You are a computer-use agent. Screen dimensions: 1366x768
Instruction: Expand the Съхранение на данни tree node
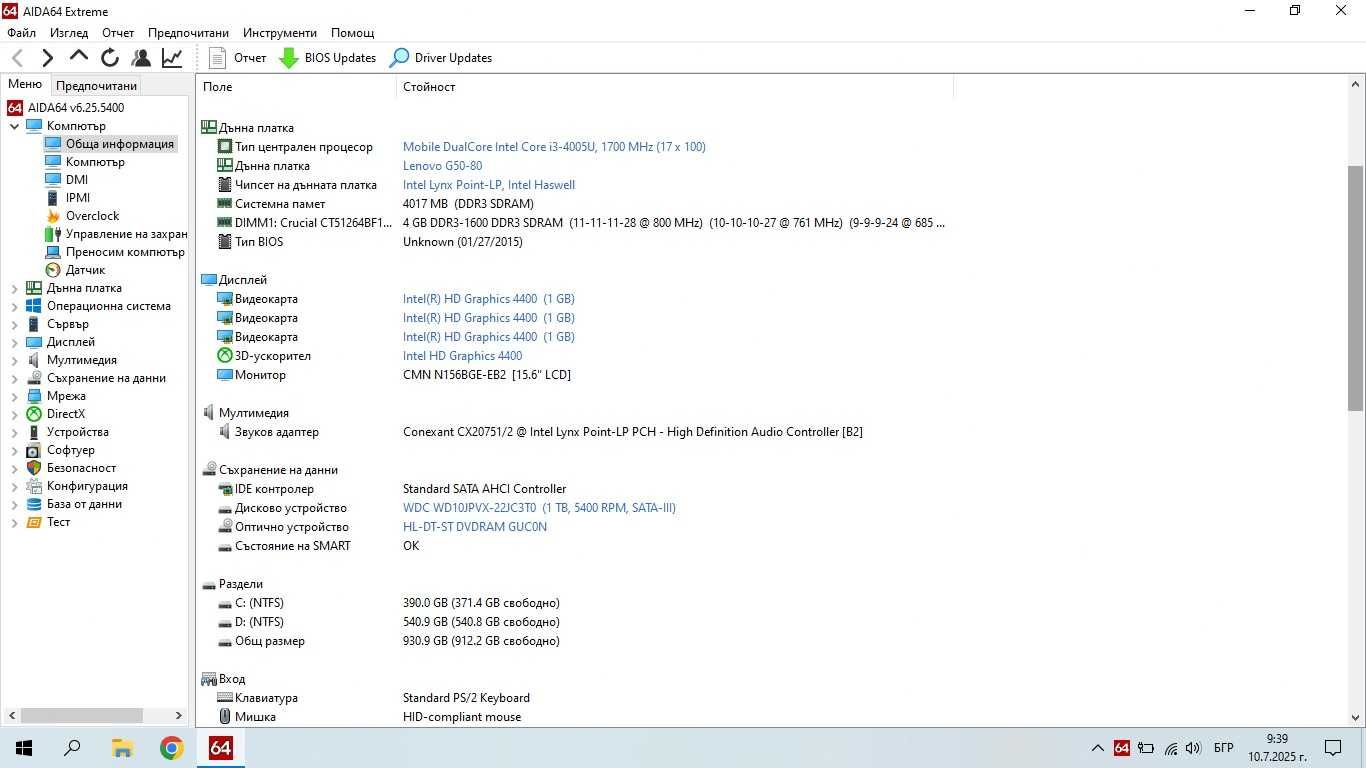click(14, 378)
